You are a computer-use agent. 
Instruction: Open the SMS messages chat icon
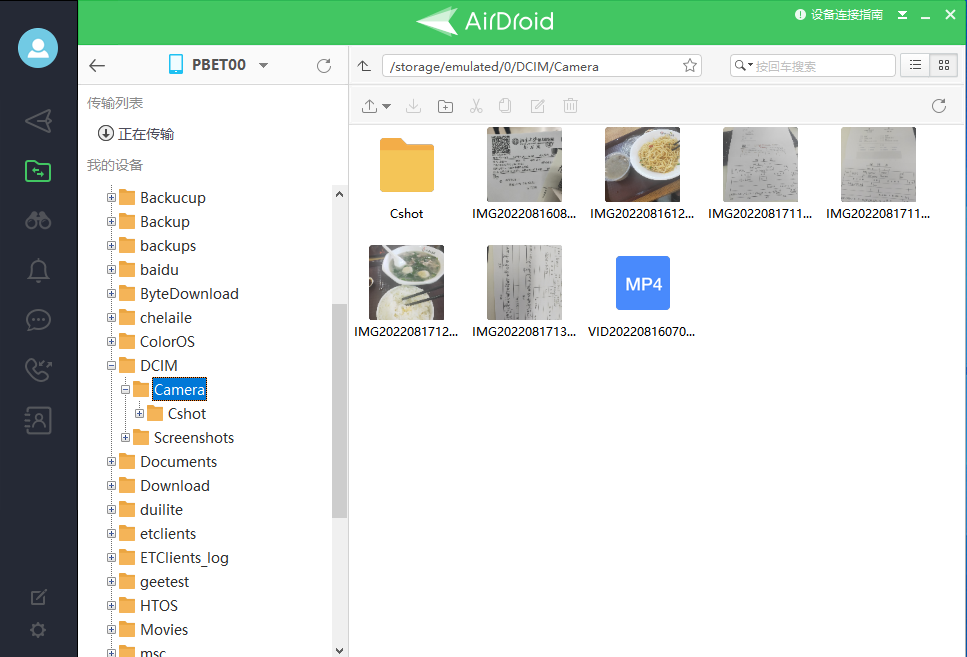click(38, 320)
